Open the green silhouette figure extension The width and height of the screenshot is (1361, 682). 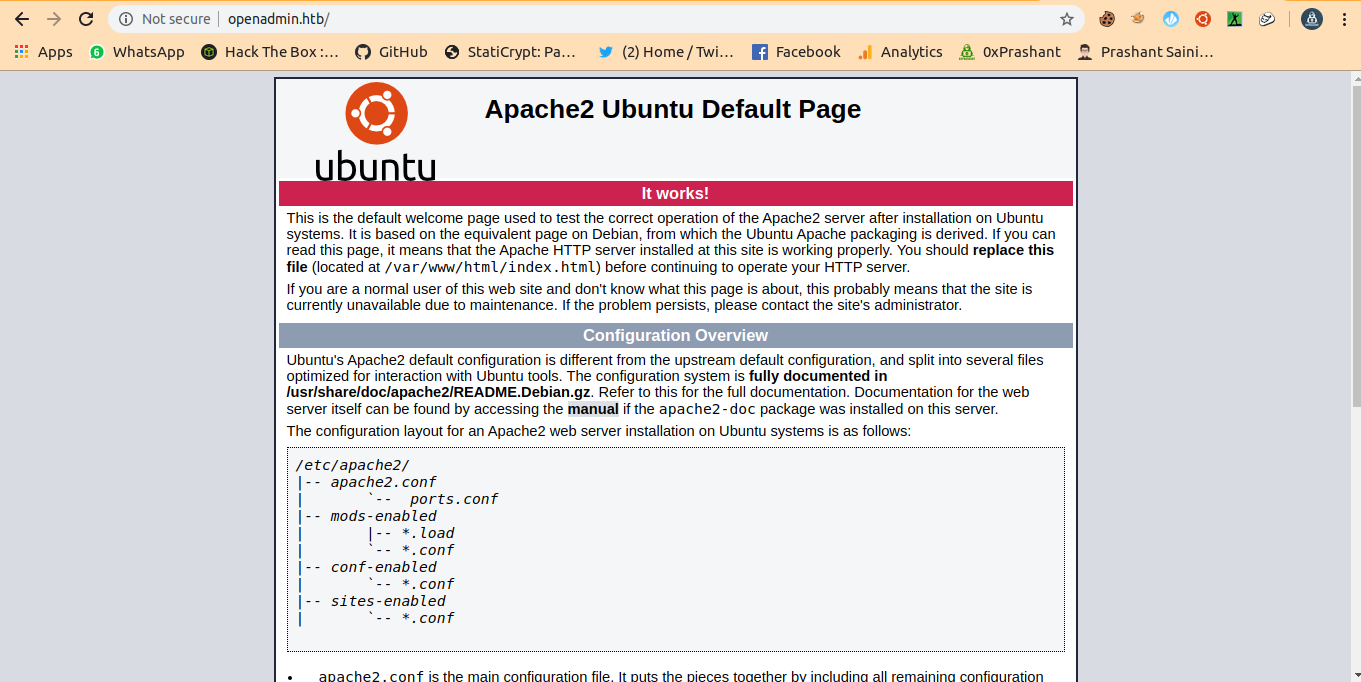[x=1235, y=19]
